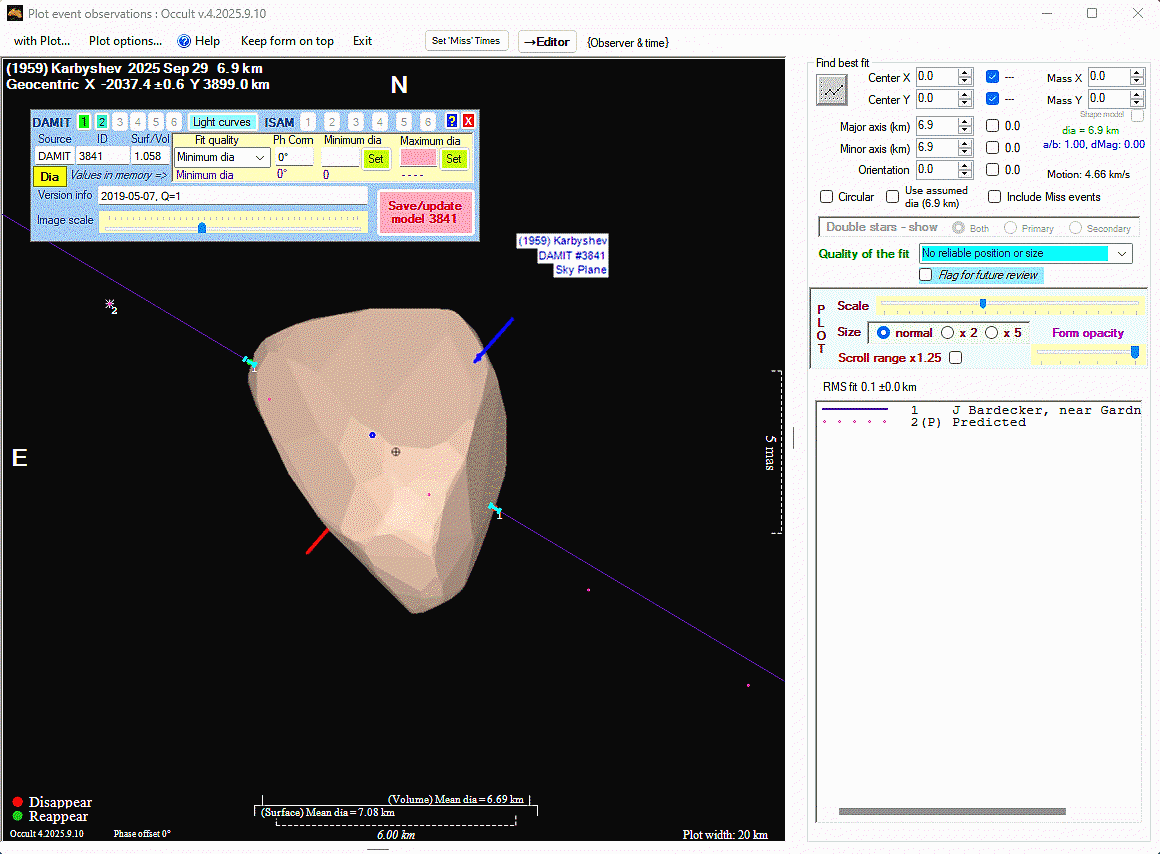
Task: Open the blue question mark help icon in DAMIT panel
Action: (452, 121)
